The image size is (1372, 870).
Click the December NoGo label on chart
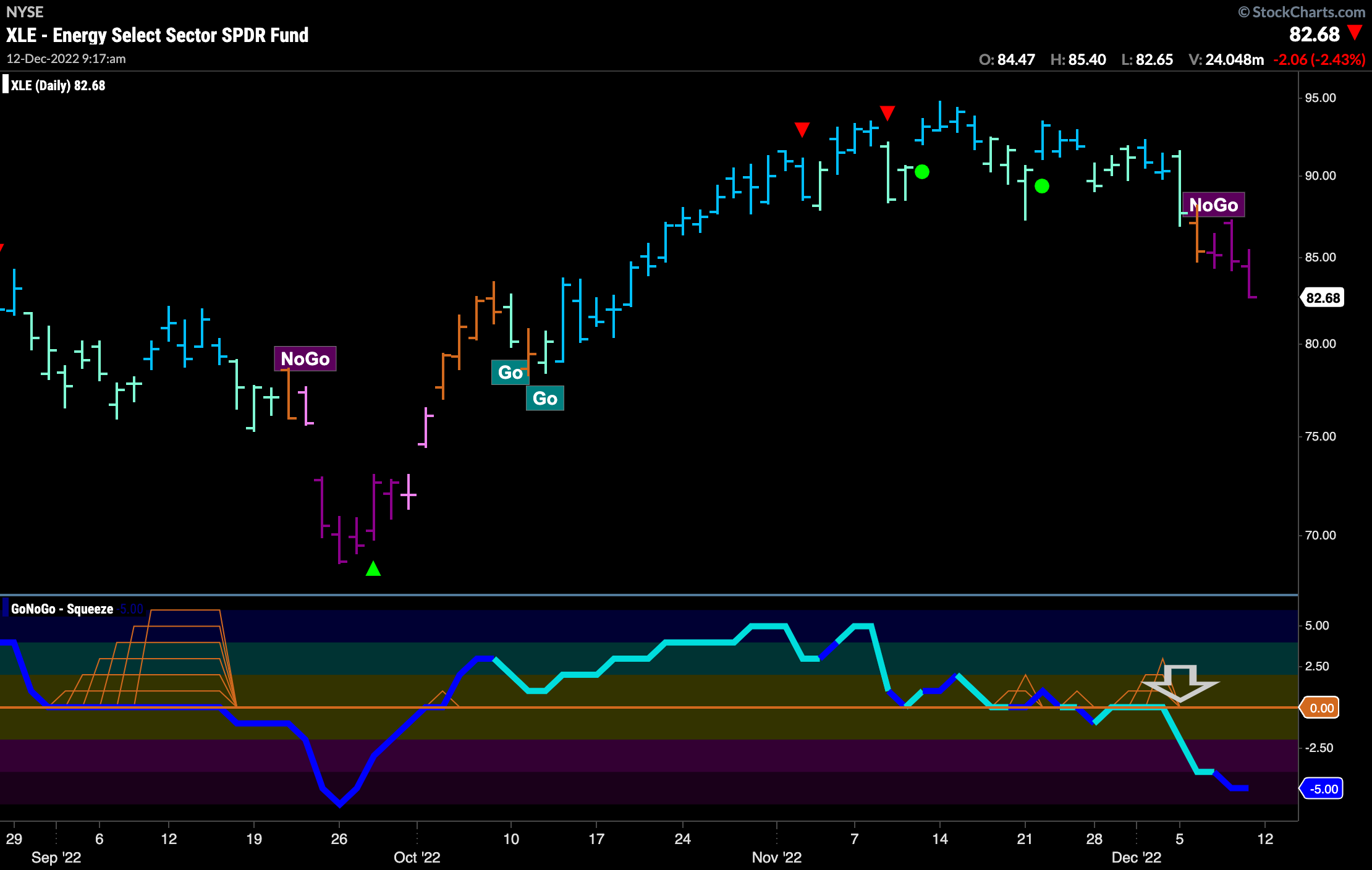coord(1214,205)
